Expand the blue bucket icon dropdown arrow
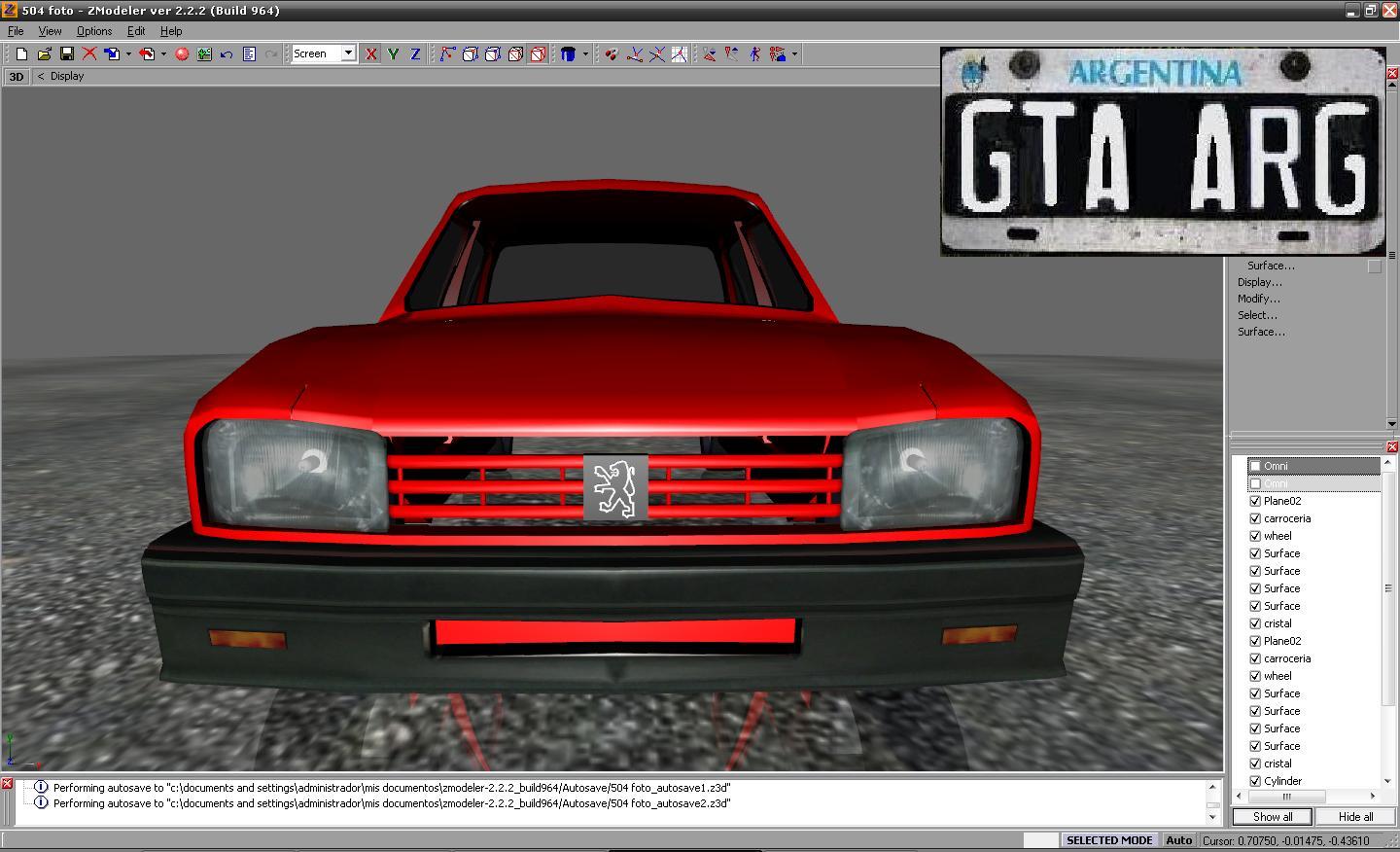This screenshot has height=852, width=1400. point(585,54)
